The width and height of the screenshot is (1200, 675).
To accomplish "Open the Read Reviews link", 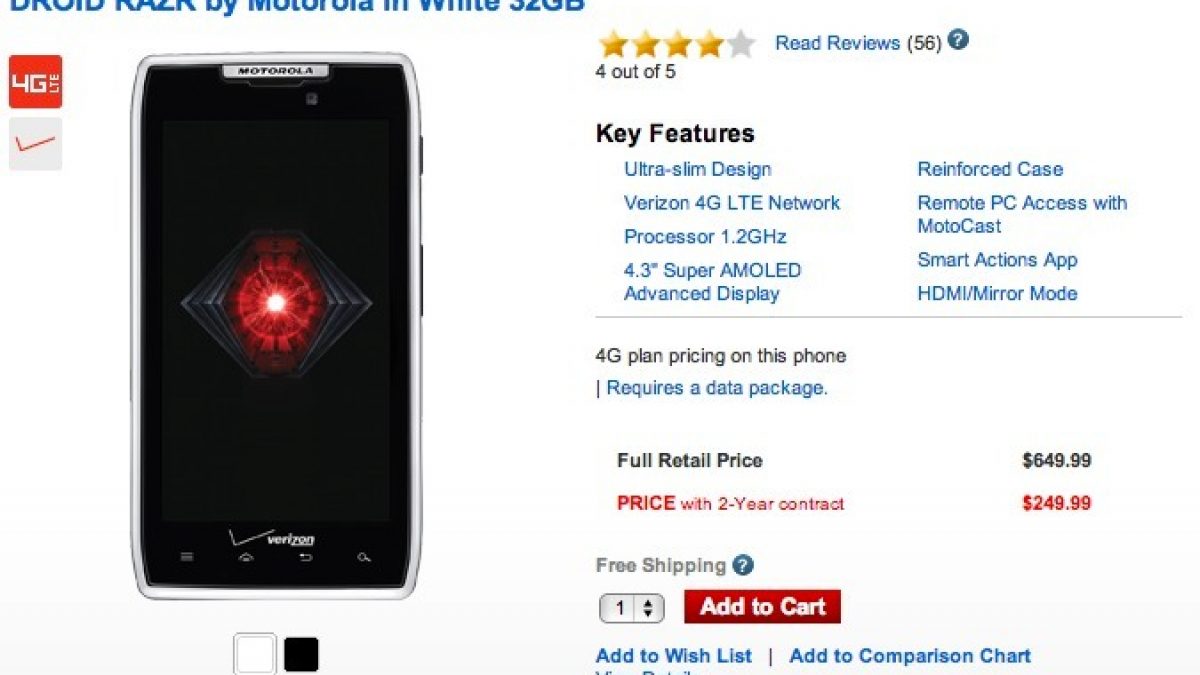I will click(838, 42).
